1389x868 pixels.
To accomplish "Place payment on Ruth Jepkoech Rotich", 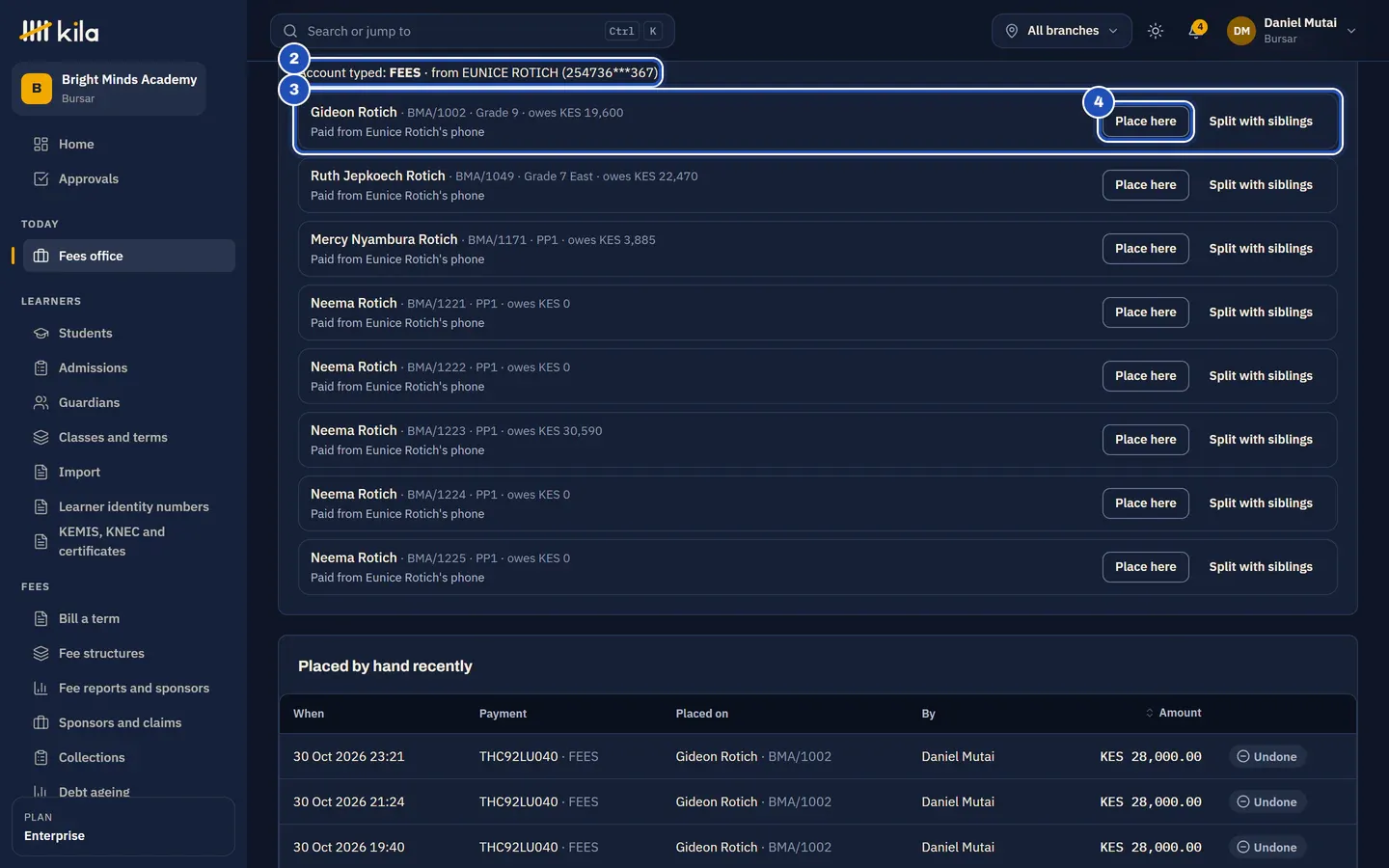I will click(1146, 185).
